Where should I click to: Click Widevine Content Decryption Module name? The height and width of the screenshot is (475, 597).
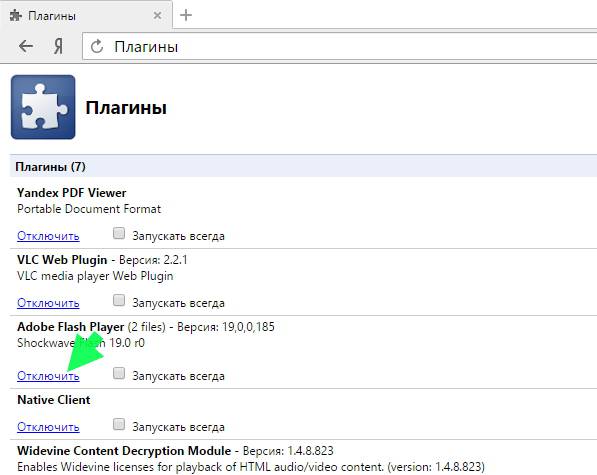[124, 451]
